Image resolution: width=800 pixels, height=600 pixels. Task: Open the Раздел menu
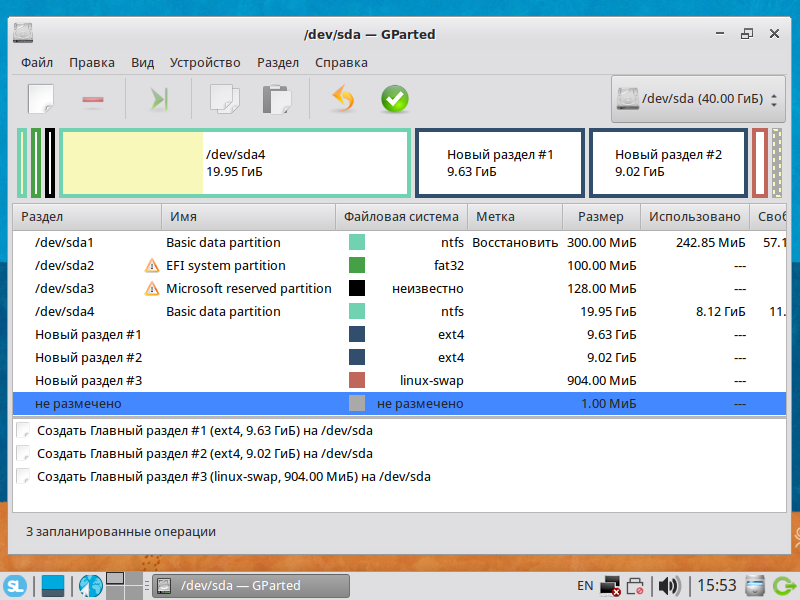coord(278,63)
